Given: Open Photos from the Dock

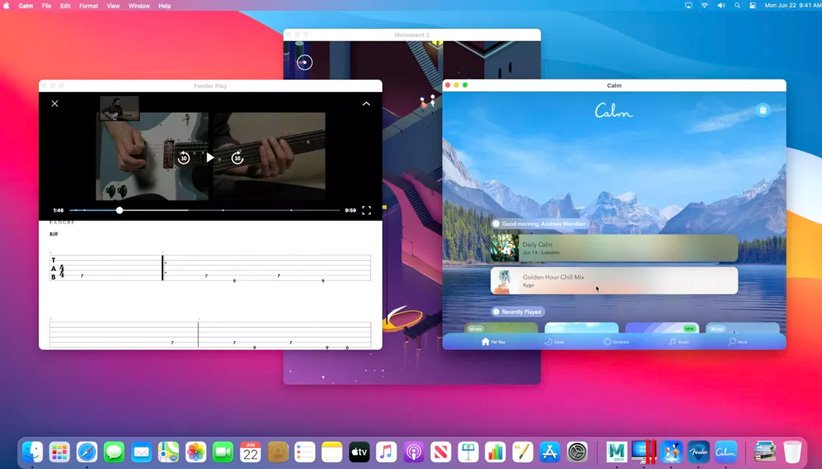Looking at the screenshot, I should [x=196, y=452].
